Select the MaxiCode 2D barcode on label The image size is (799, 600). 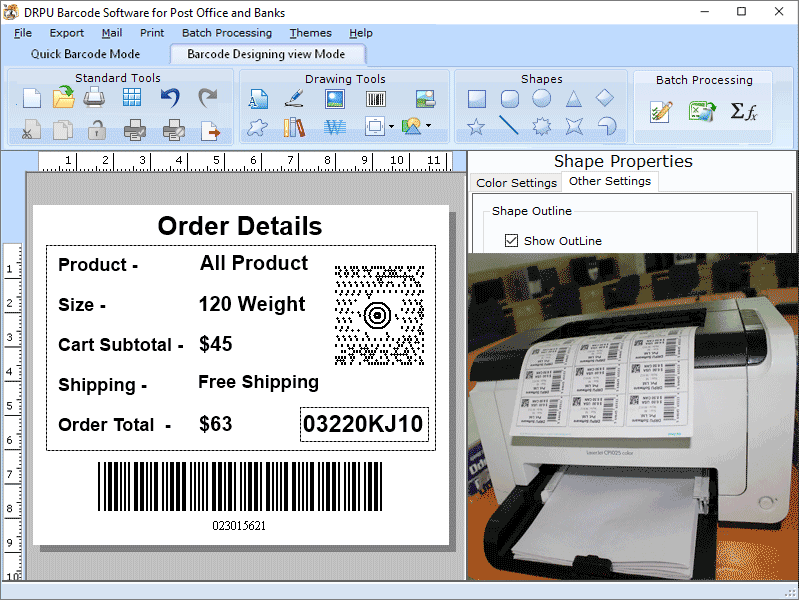(x=379, y=315)
